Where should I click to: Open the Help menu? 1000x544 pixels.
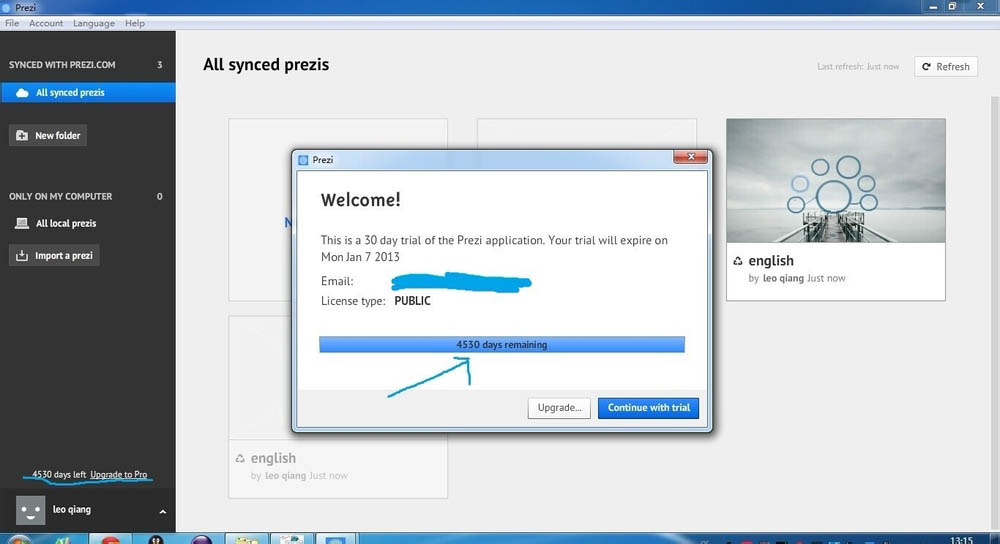tap(135, 23)
